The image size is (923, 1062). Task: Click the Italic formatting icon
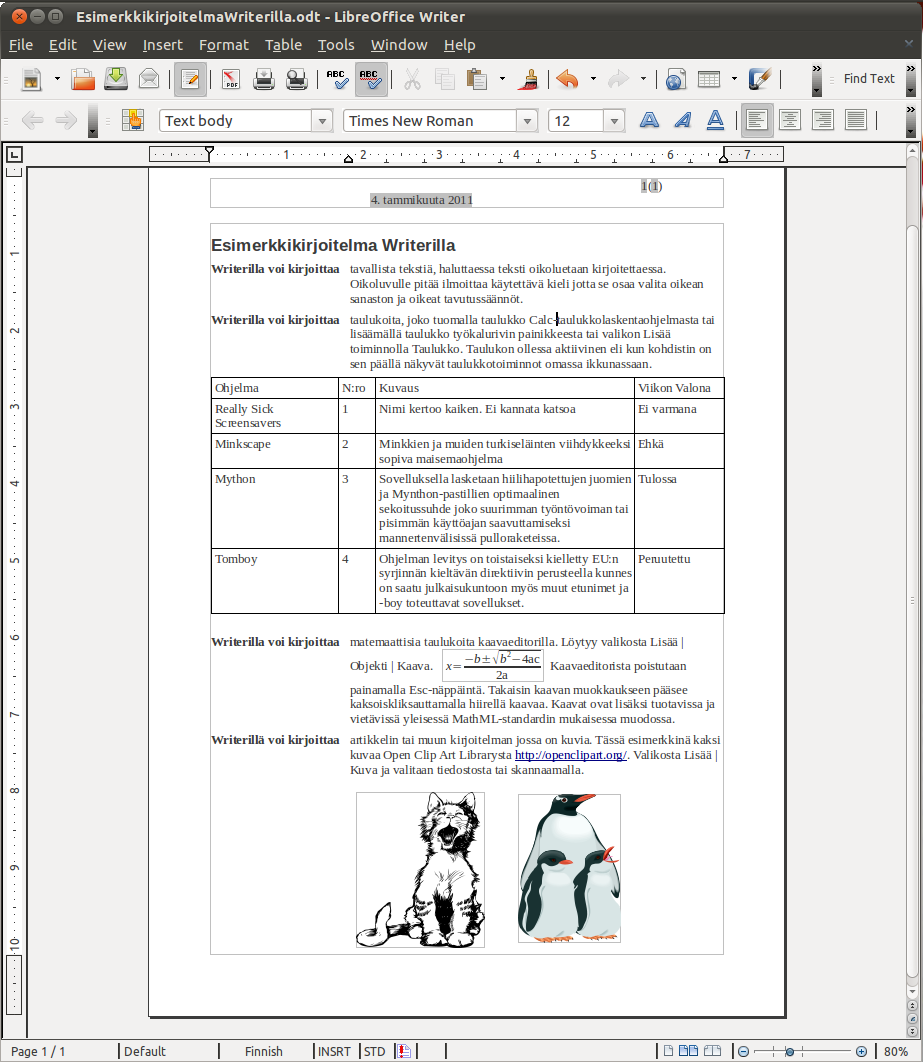click(x=683, y=121)
